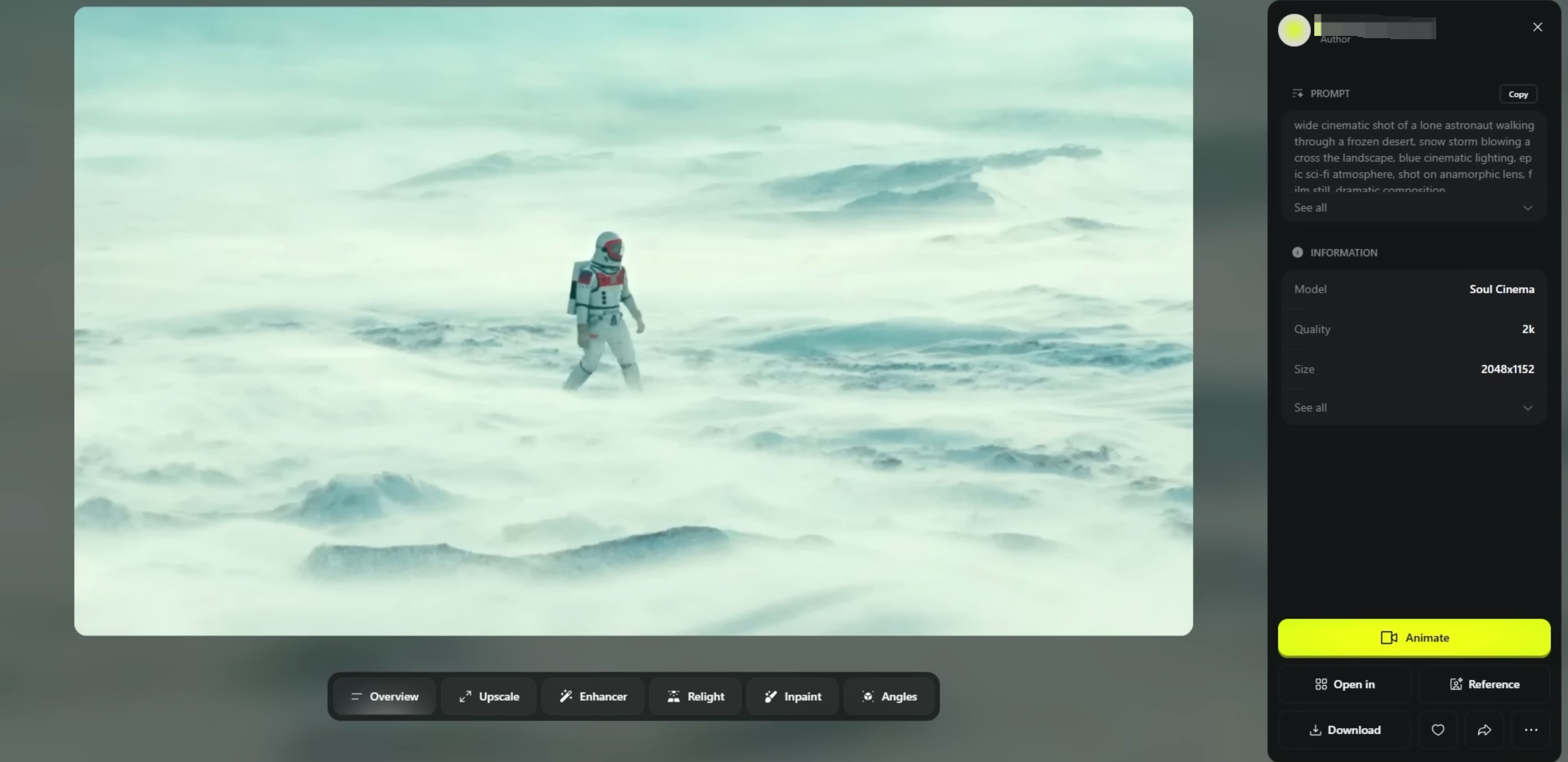Screen dimensions: 1568x762
Task: Click the author avatar circle
Action: (1294, 30)
